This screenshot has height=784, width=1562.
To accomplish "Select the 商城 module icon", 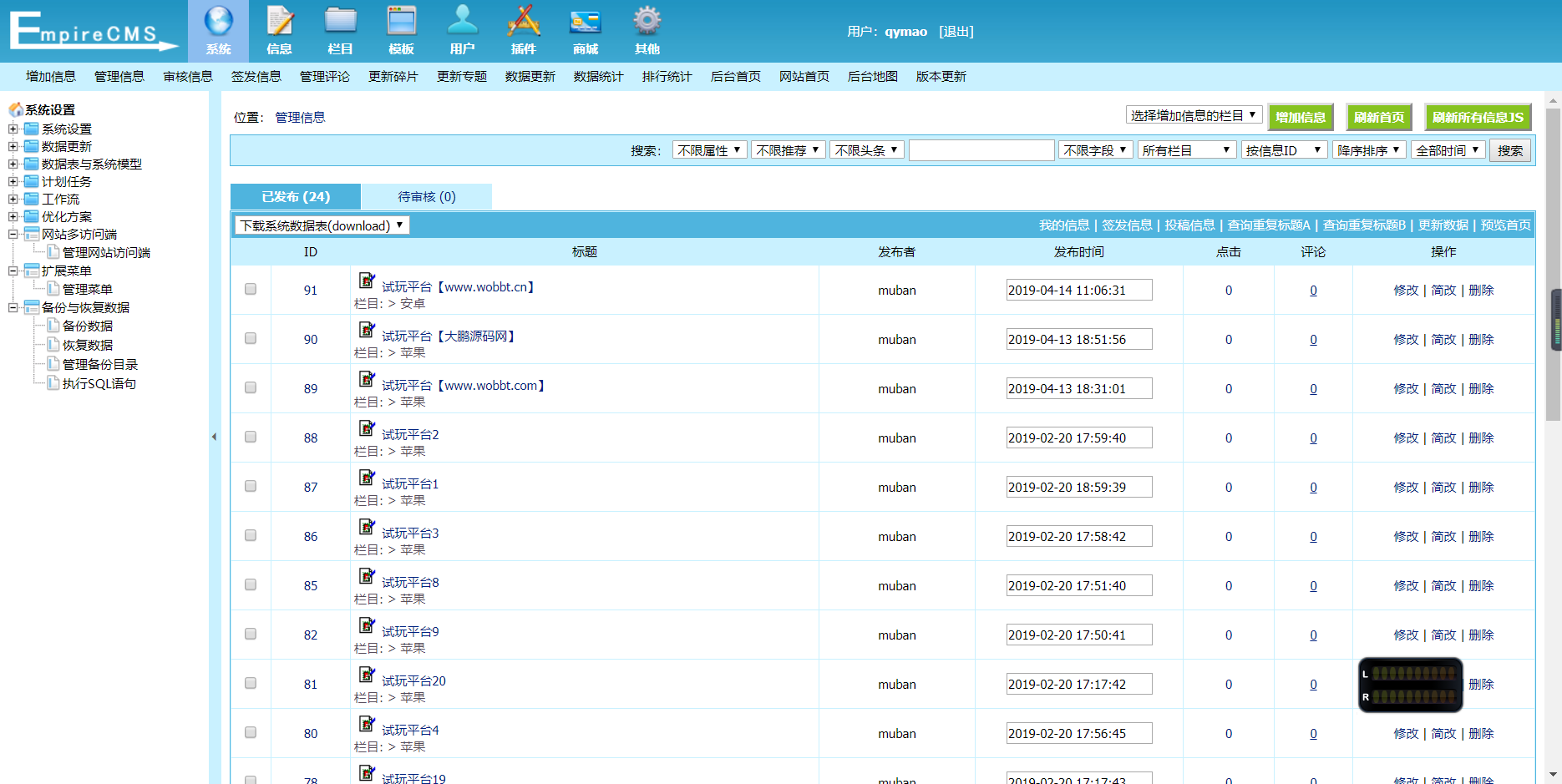I will 585,29.
